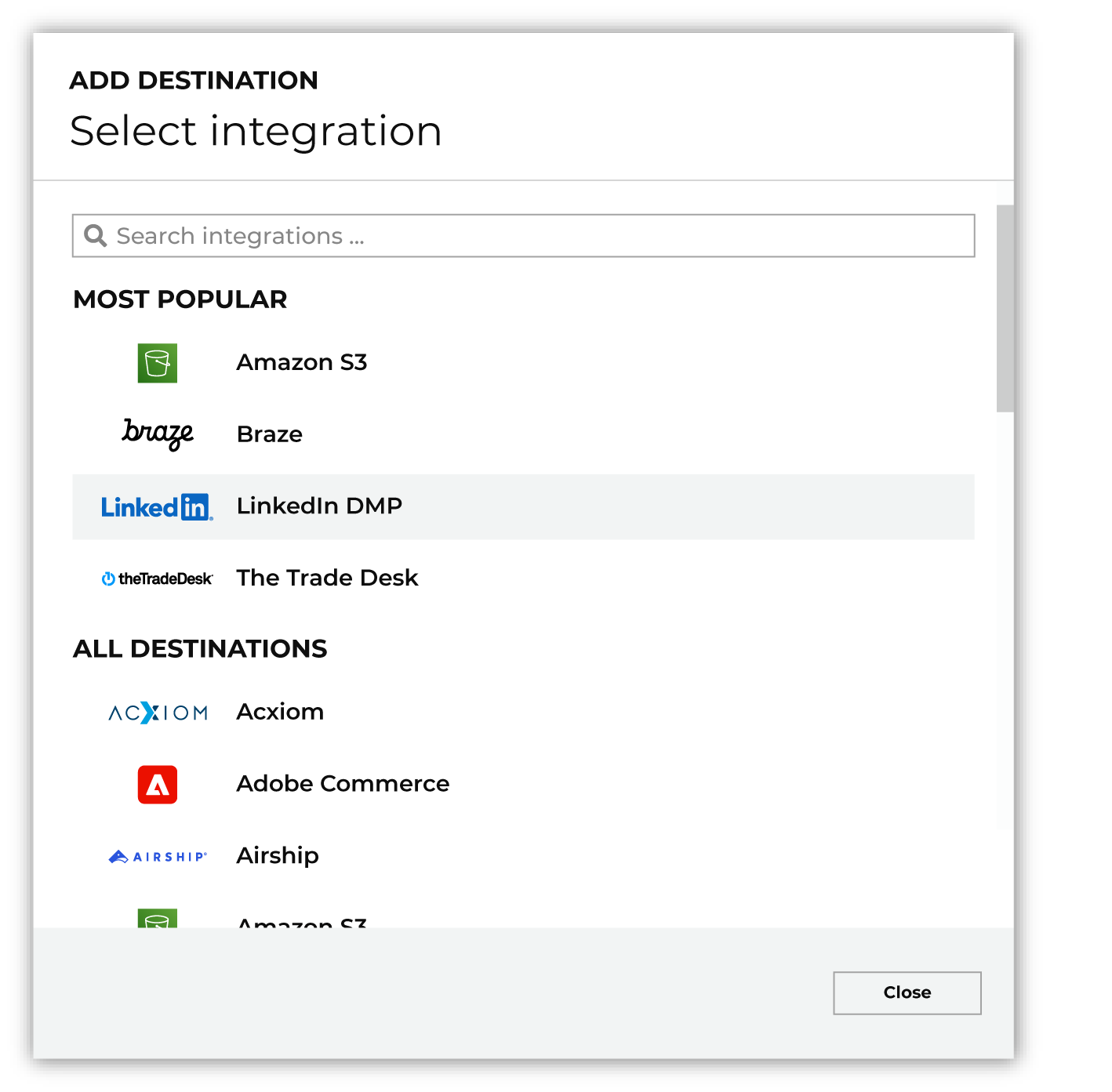Click theTradeDesk logo icon
1112x1092 pixels.
click(157, 579)
